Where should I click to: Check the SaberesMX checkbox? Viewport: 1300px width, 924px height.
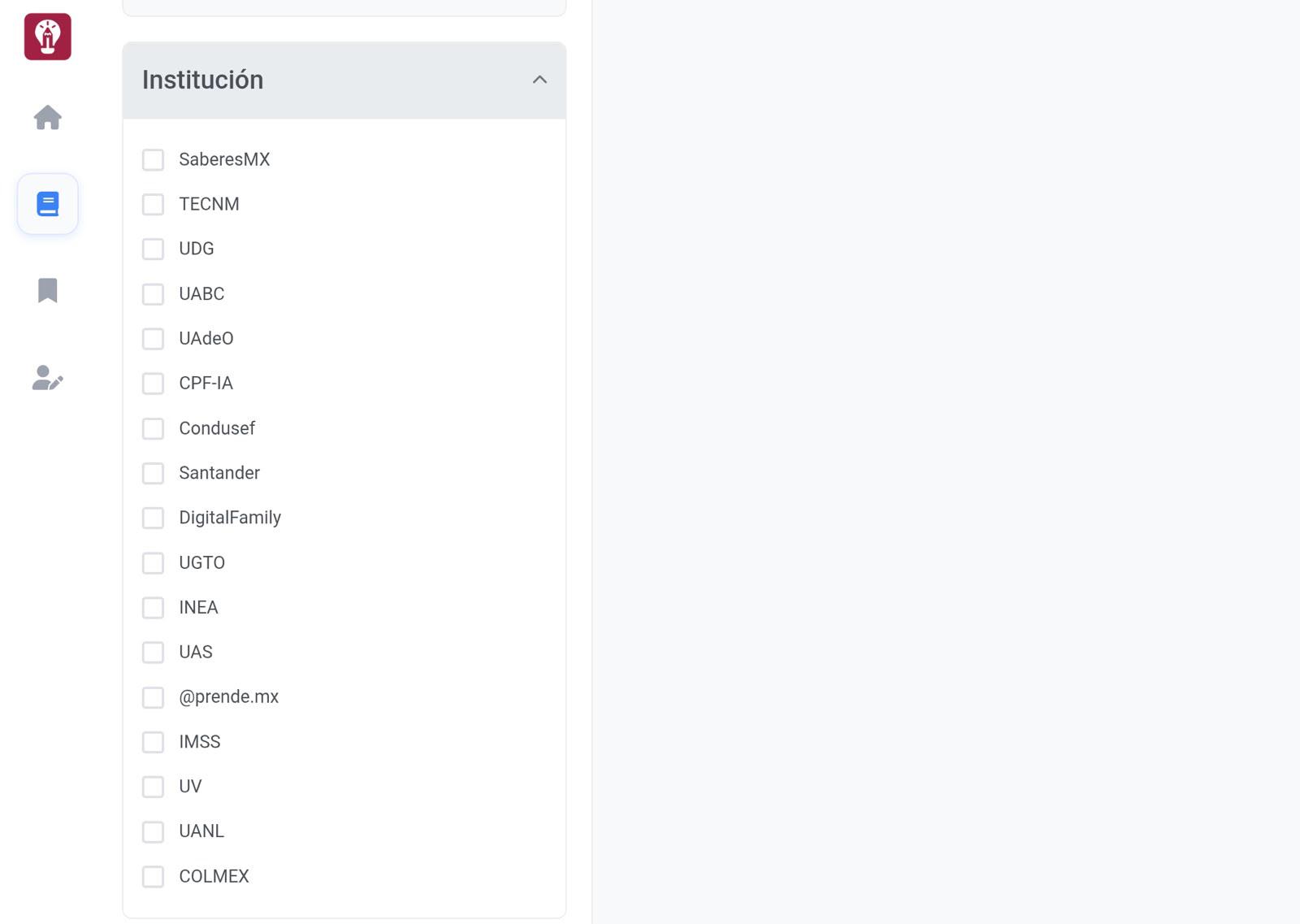[x=153, y=160]
